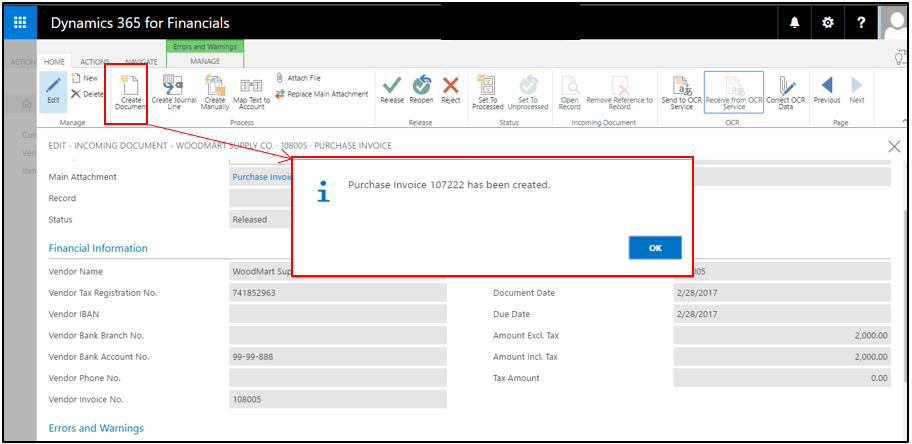
Task: Click the Reject X icon
Action: [450, 91]
